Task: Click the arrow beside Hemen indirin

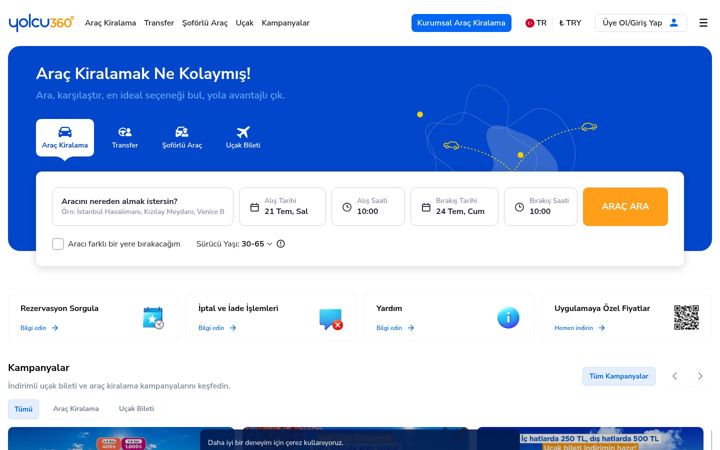Action: 602,328
